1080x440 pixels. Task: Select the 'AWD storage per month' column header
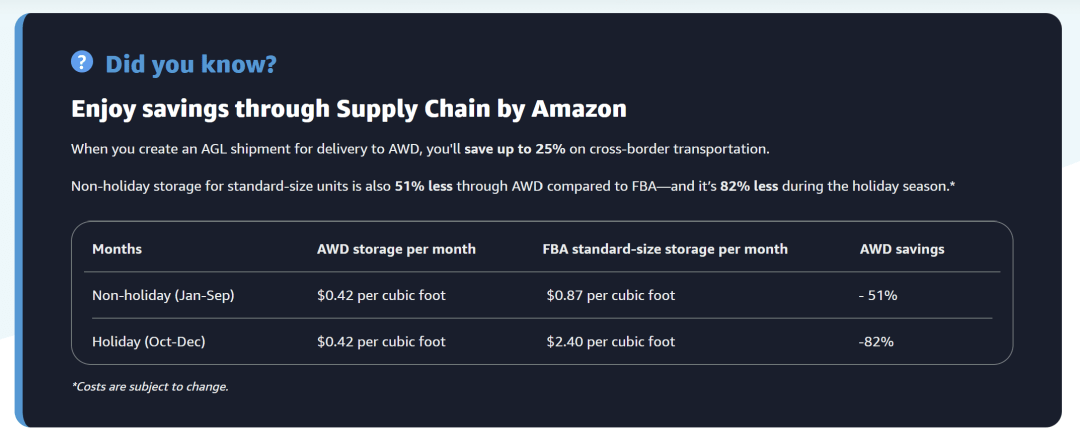pos(396,249)
